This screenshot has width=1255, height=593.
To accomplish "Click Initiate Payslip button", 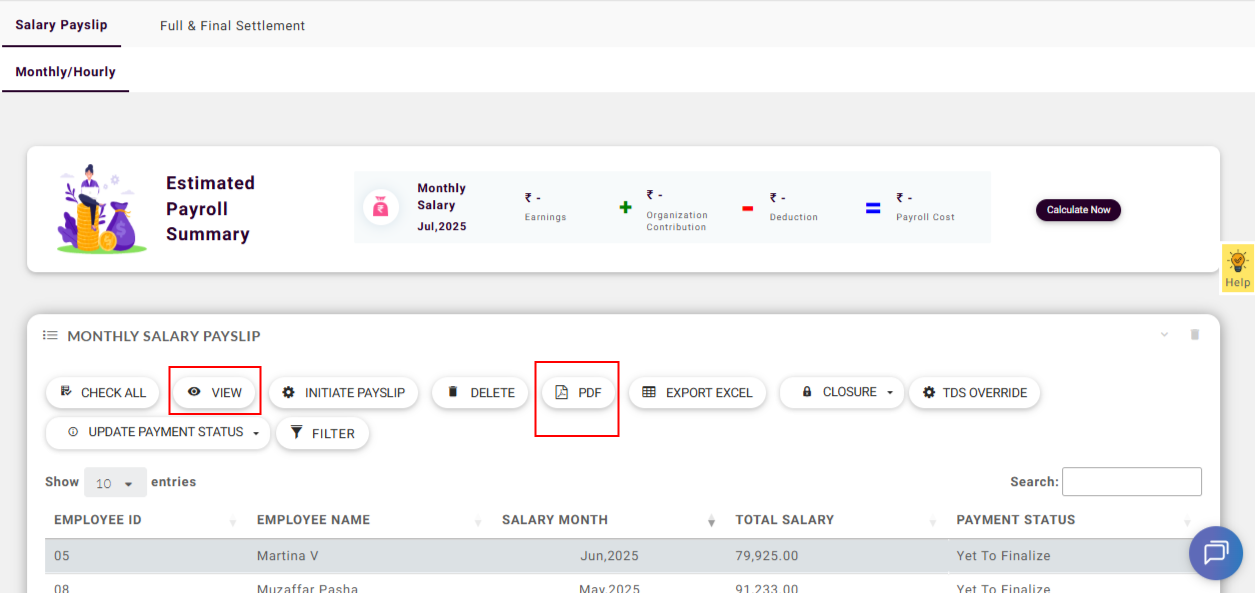I will (x=343, y=393).
